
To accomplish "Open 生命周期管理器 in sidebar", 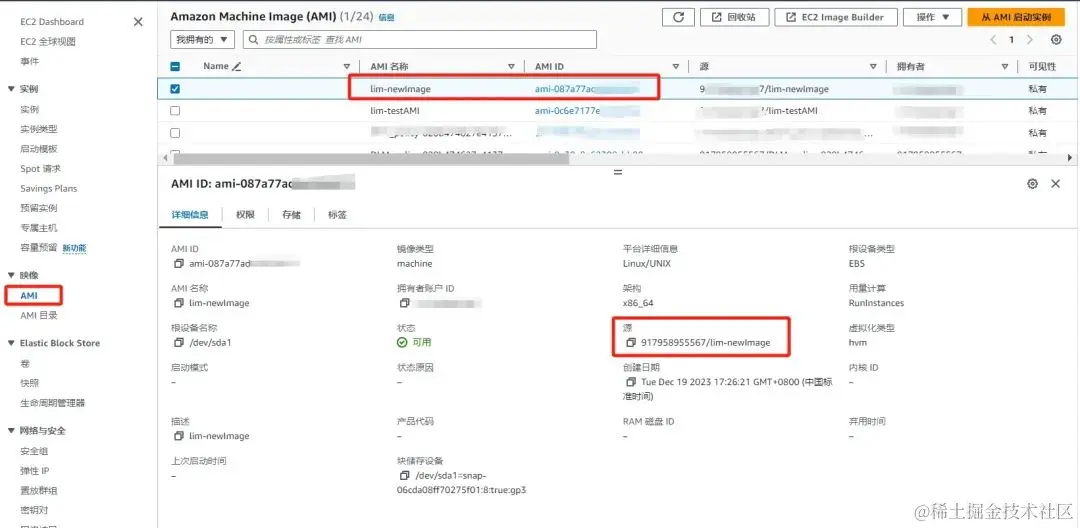I will point(53,403).
